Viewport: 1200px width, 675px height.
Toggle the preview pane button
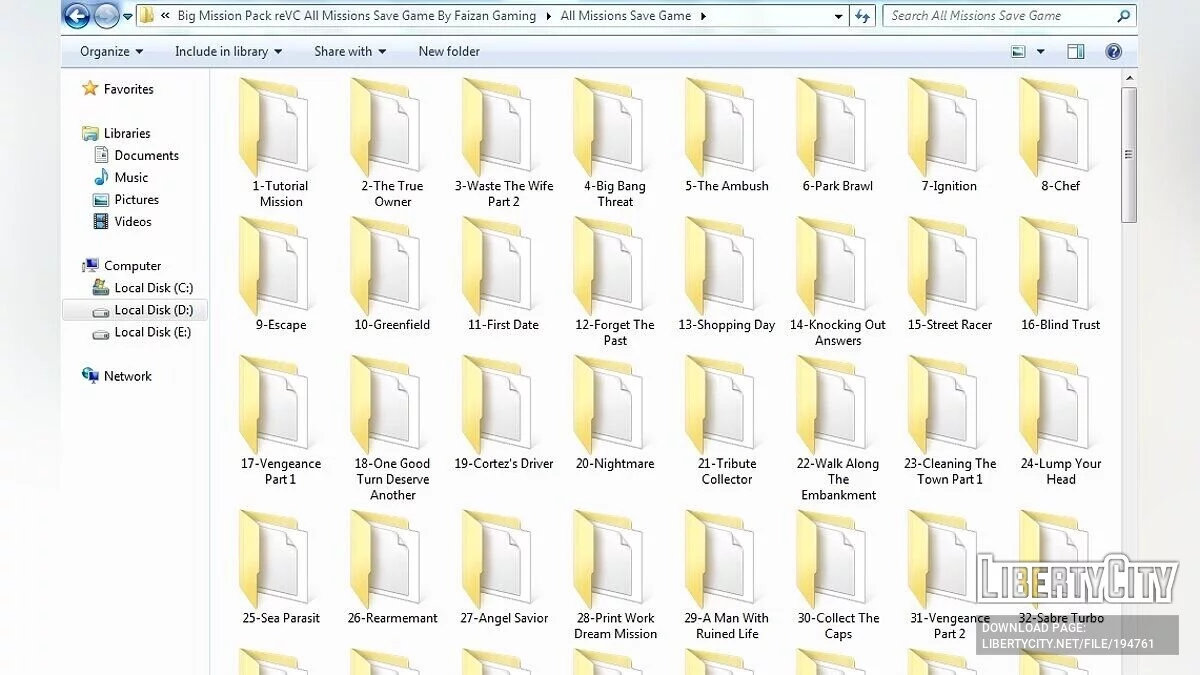[1076, 52]
